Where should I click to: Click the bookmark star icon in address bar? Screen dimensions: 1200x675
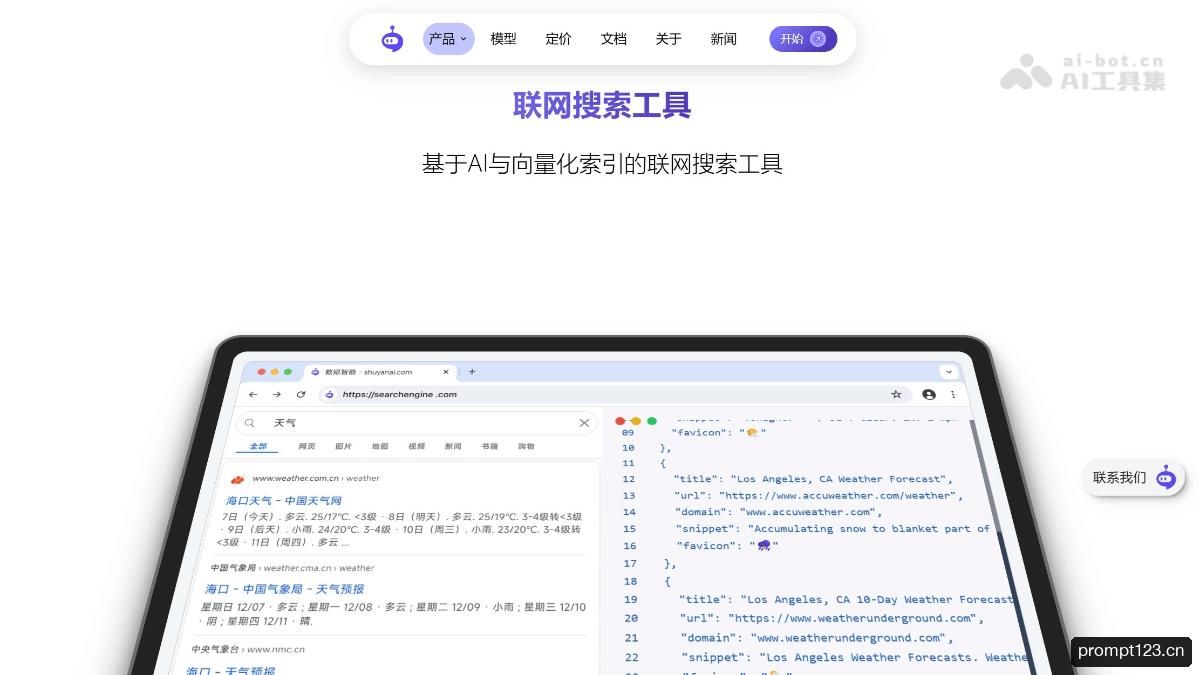click(896, 395)
